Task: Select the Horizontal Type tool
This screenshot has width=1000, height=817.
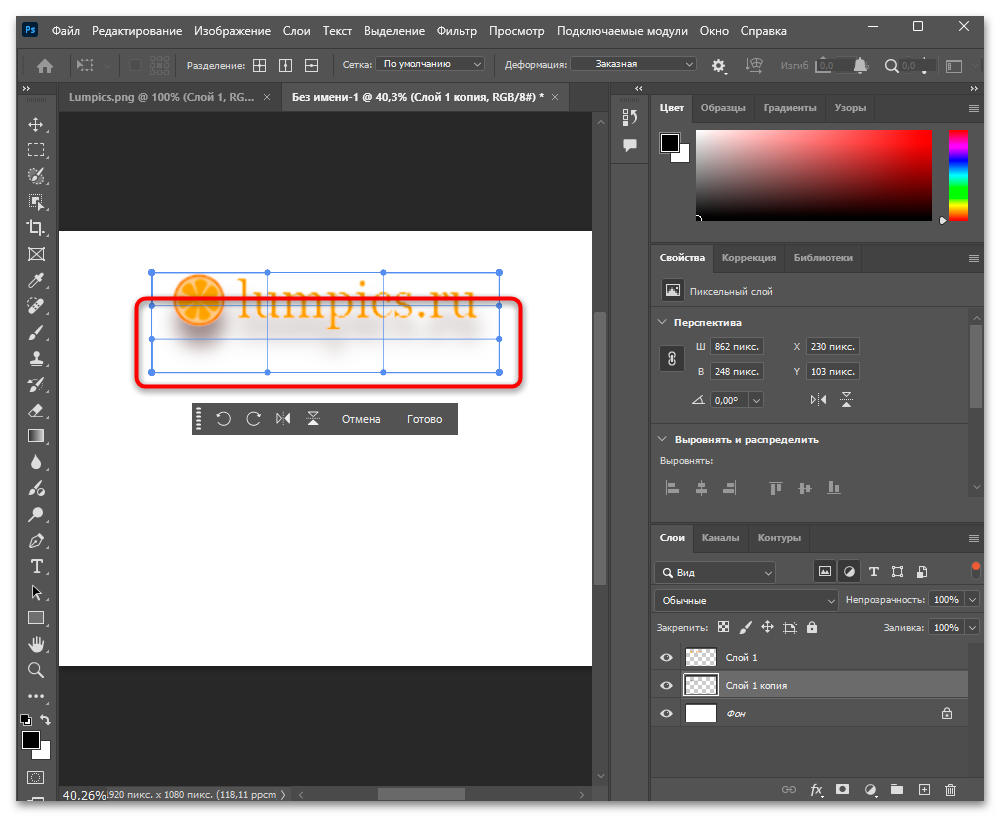Action: point(36,566)
